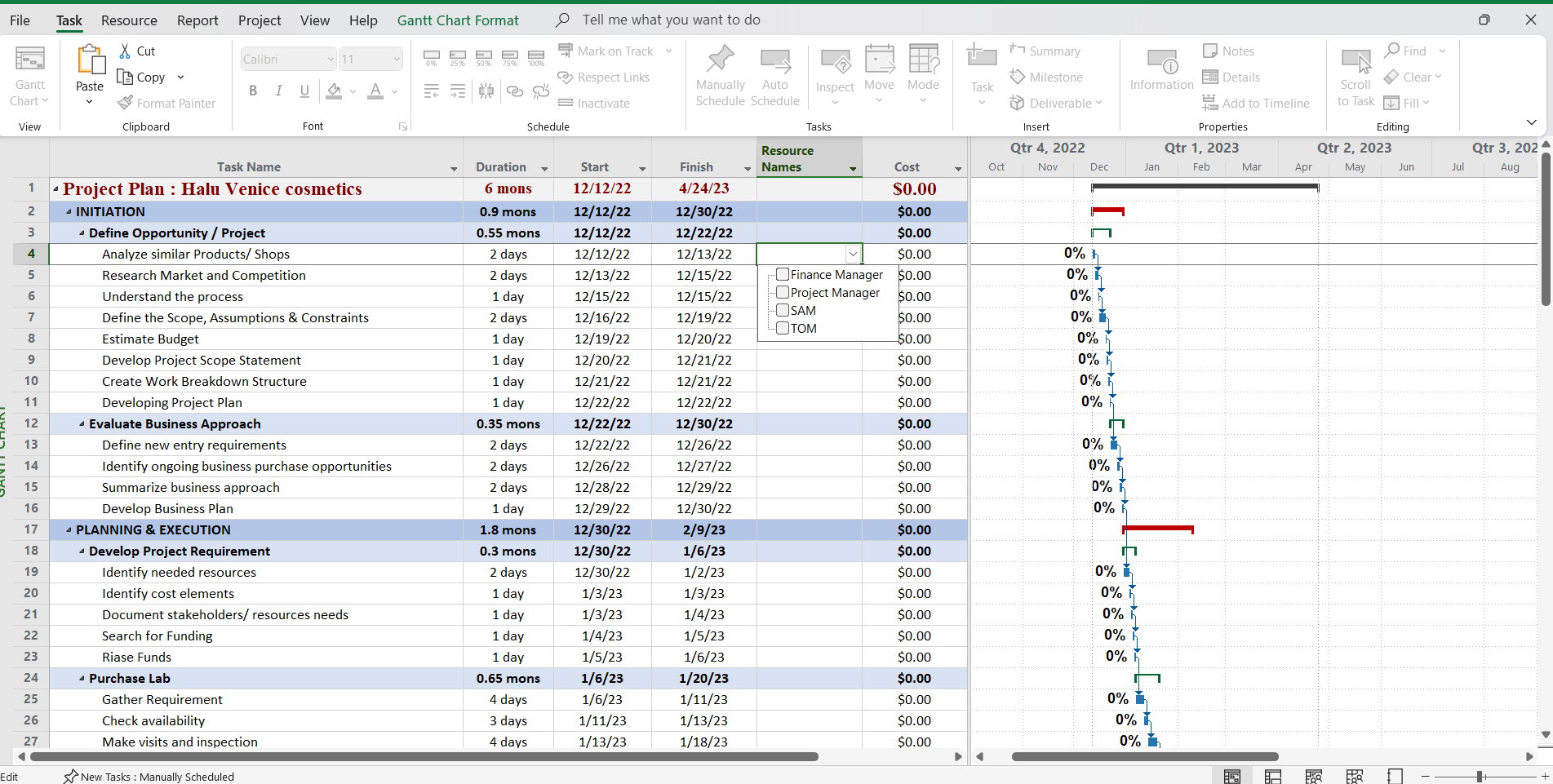Click the Task Information icon
This screenshot has height=784, width=1553.
(1161, 62)
